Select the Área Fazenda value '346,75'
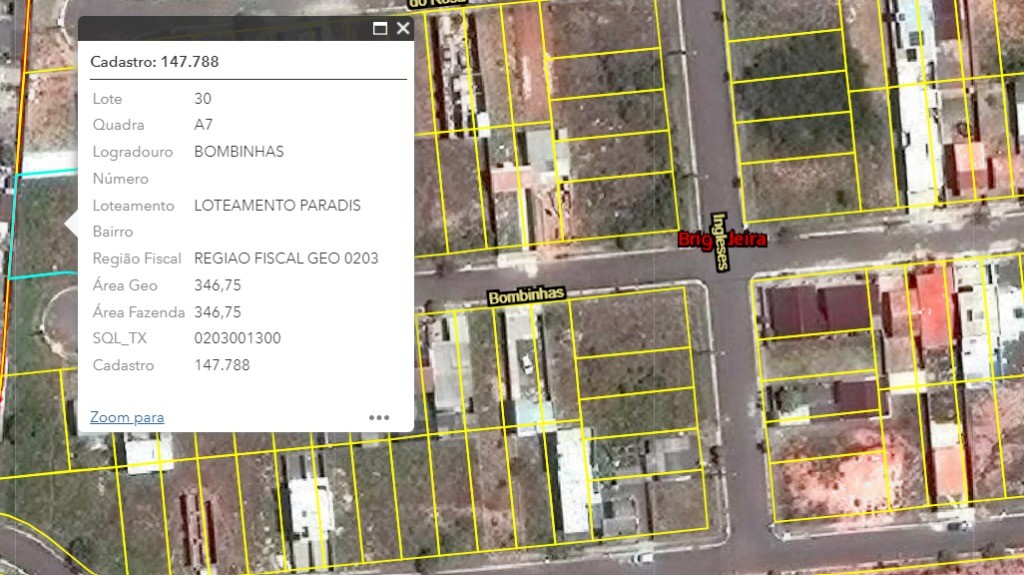Screen dimensions: 1024x575 click(217, 312)
